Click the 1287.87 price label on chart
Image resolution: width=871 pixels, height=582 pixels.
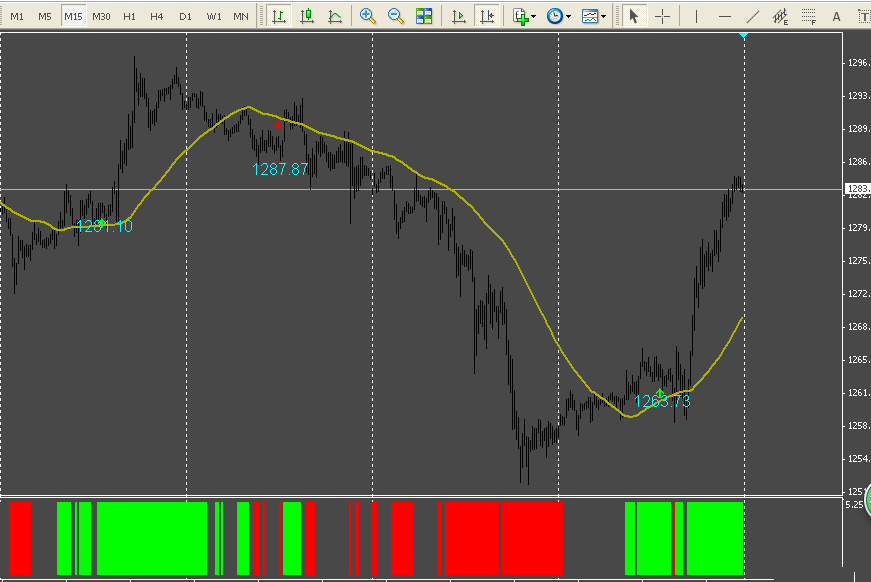pyautogui.click(x=281, y=170)
